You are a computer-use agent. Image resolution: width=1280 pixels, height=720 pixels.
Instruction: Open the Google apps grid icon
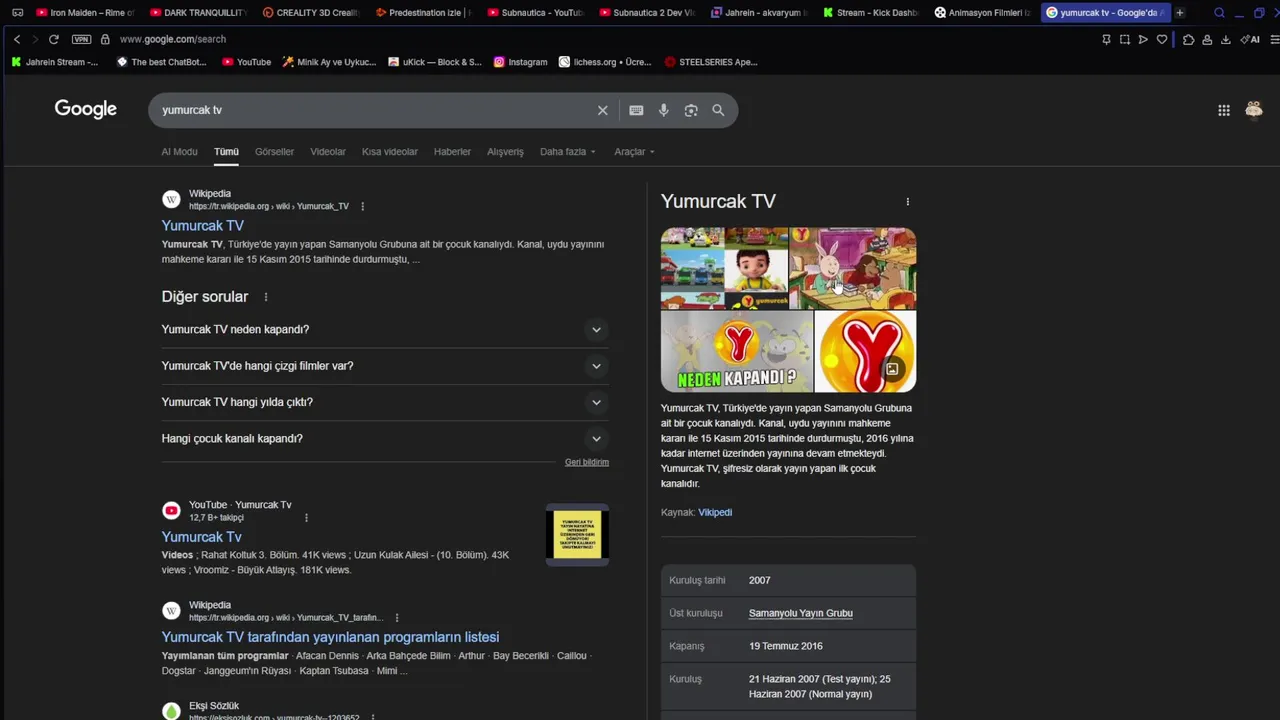(x=1224, y=110)
